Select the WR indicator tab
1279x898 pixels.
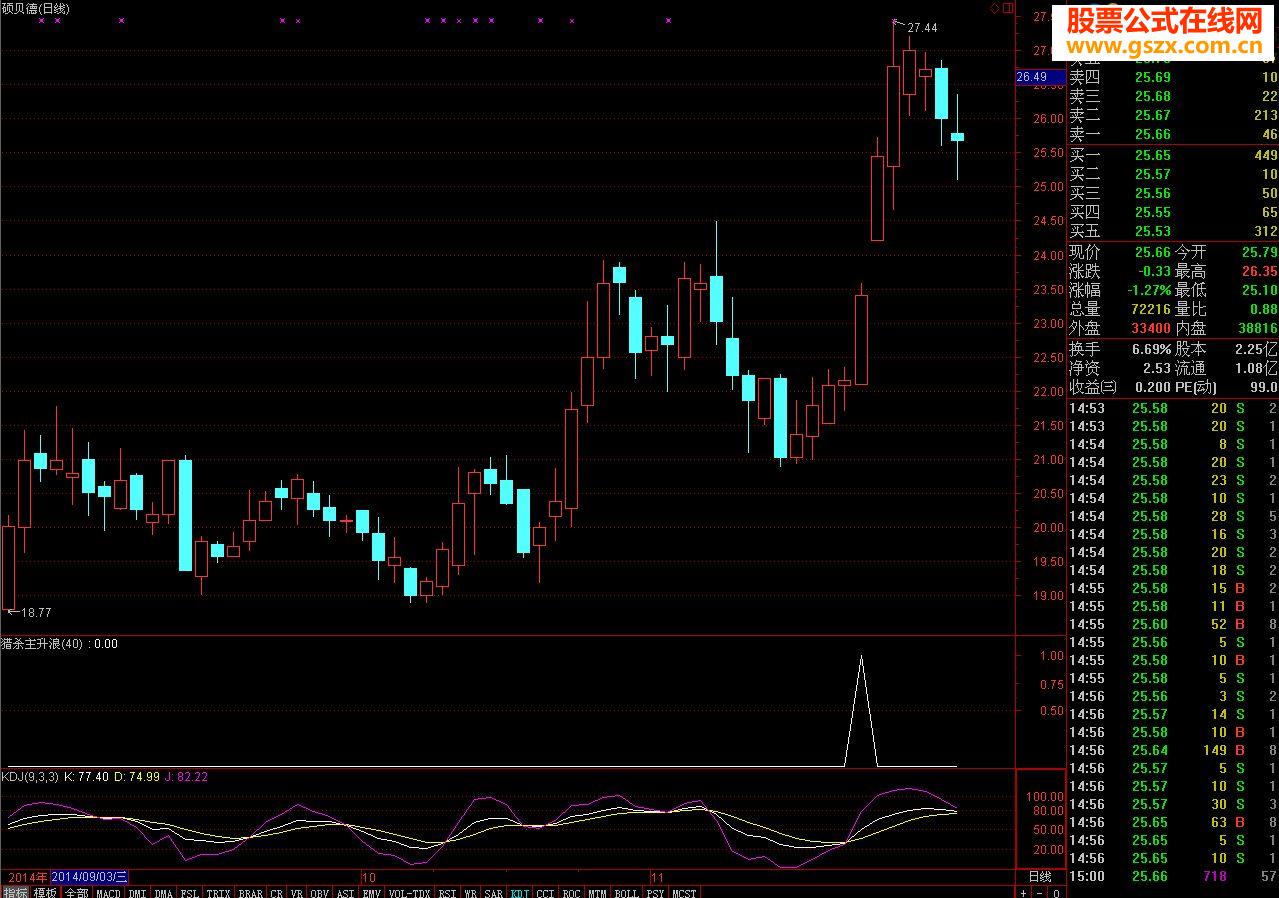[x=471, y=892]
